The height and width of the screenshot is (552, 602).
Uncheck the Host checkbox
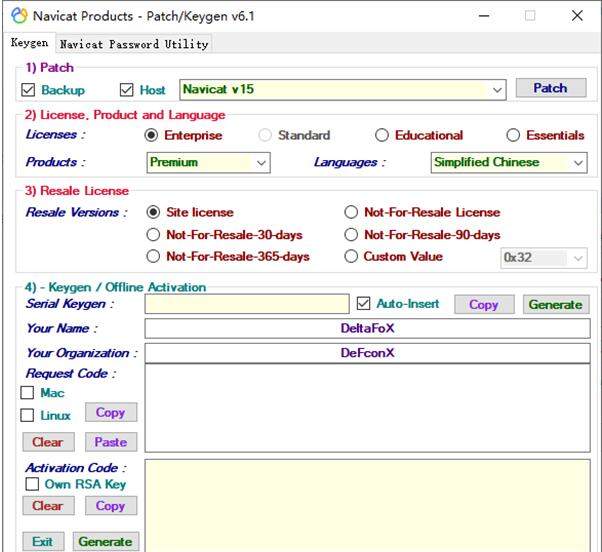pyautogui.click(x=127, y=90)
